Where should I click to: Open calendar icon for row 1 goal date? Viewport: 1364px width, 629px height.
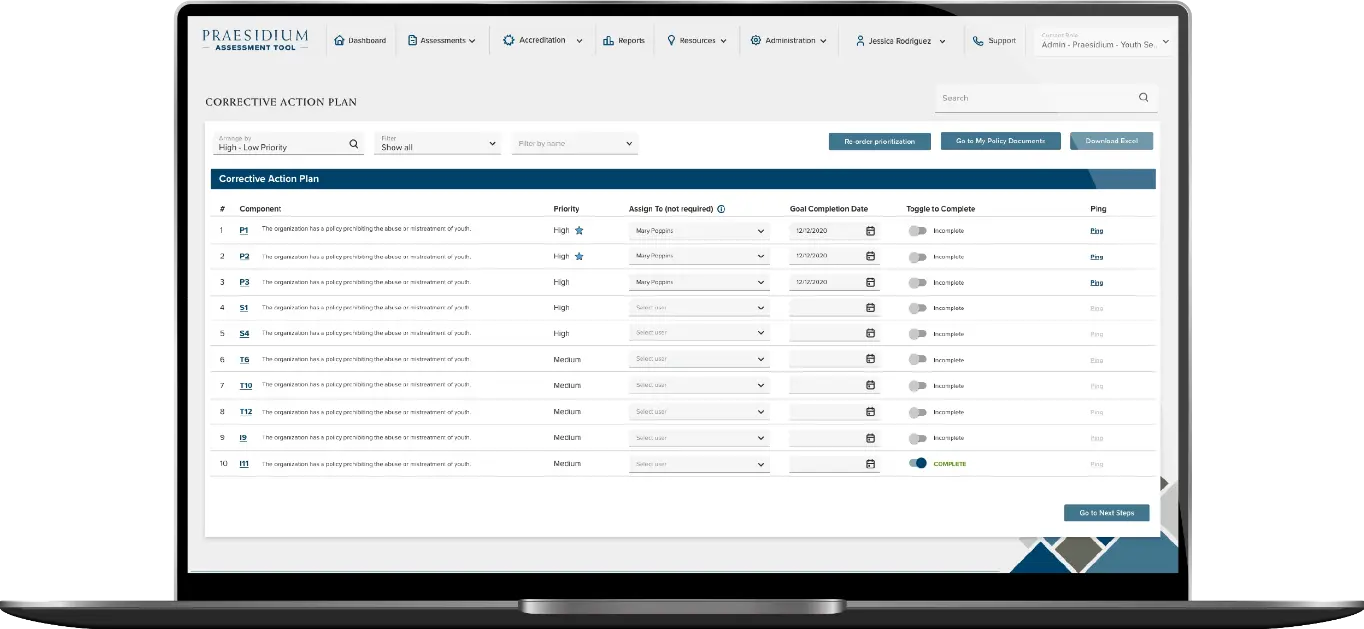pyautogui.click(x=870, y=231)
